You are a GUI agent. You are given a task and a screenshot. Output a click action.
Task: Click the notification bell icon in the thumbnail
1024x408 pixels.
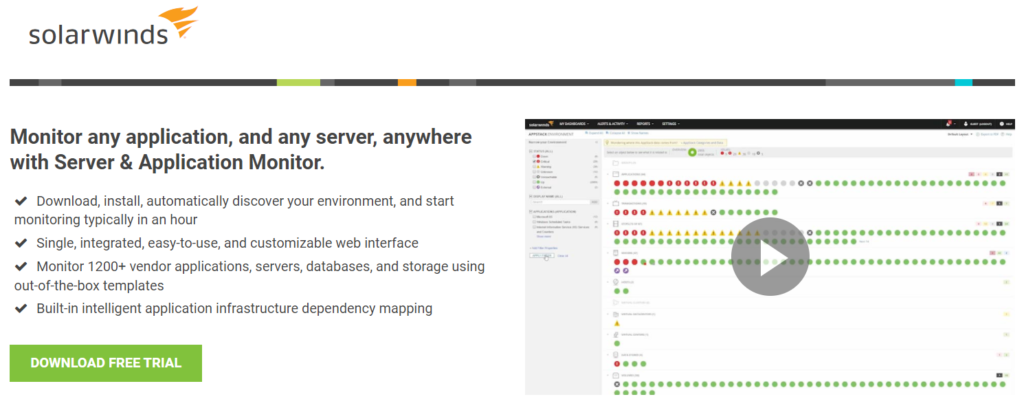click(949, 123)
